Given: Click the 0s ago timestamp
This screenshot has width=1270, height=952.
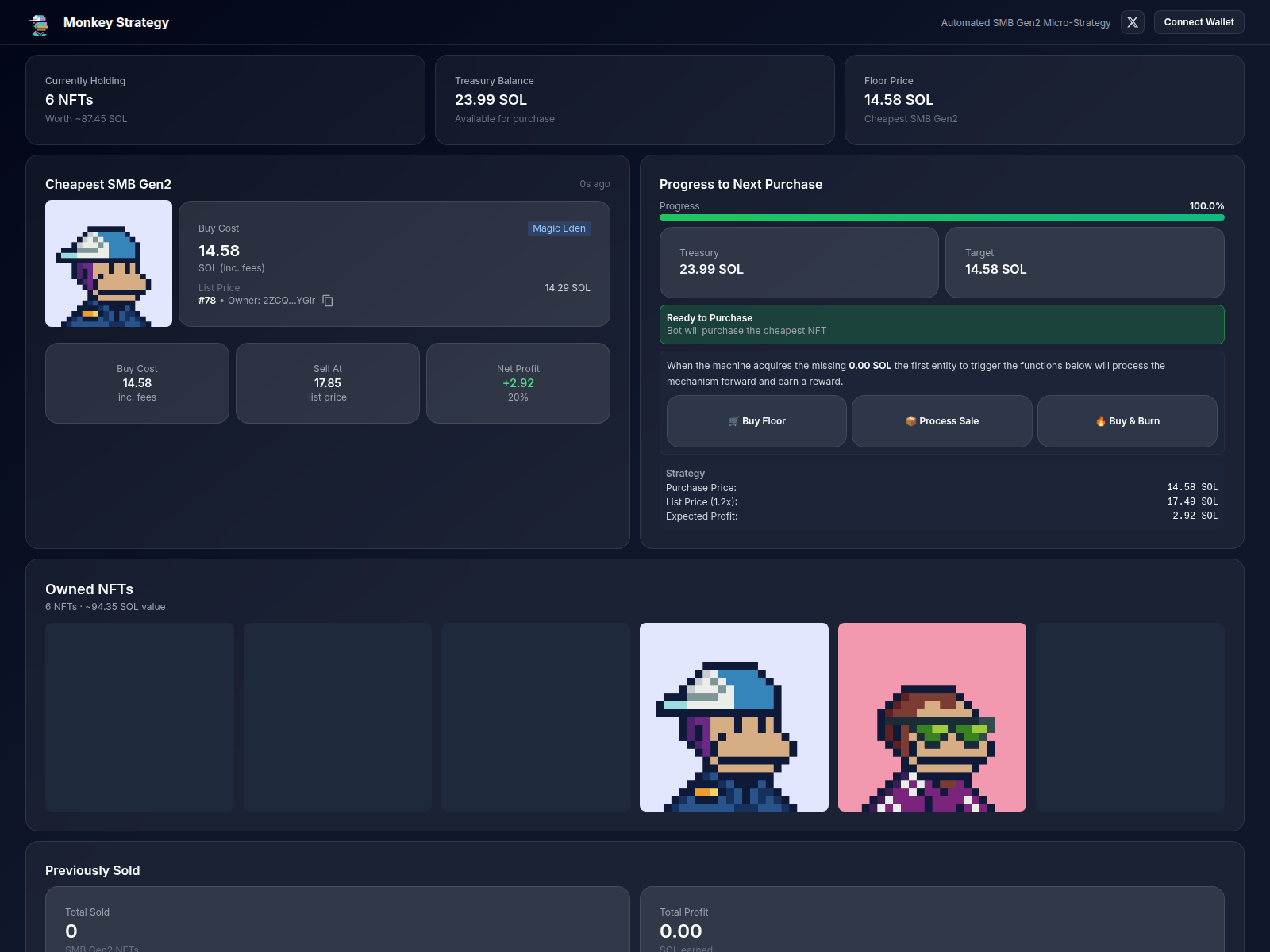Looking at the screenshot, I should pyautogui.click(x=596, y=183).
